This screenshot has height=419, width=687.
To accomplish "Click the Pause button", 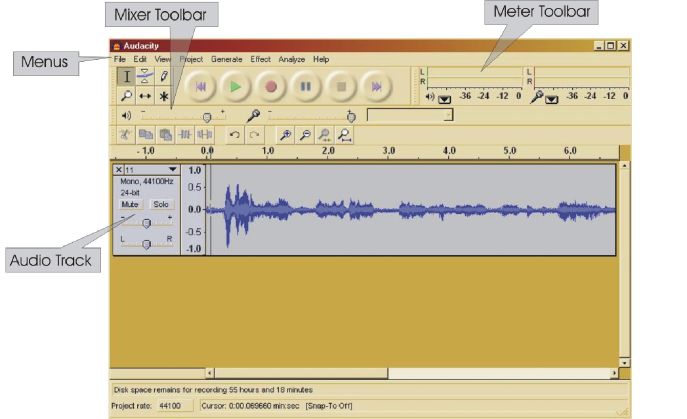I will [306, 86].
